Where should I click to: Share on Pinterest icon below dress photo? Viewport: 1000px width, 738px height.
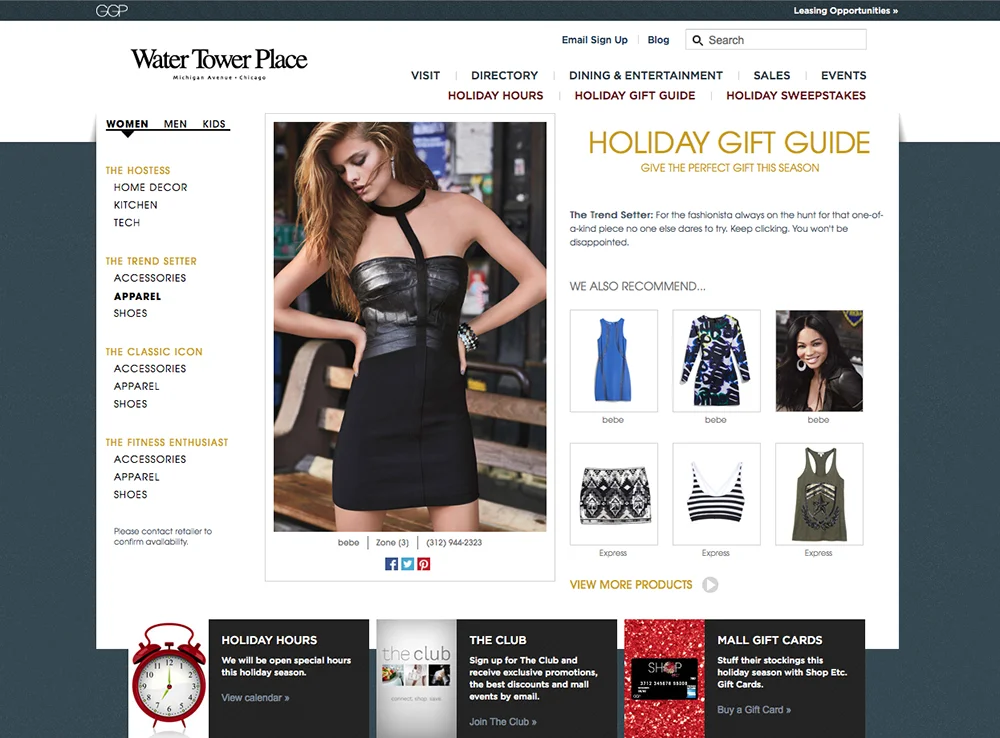(x=423, y=564)
